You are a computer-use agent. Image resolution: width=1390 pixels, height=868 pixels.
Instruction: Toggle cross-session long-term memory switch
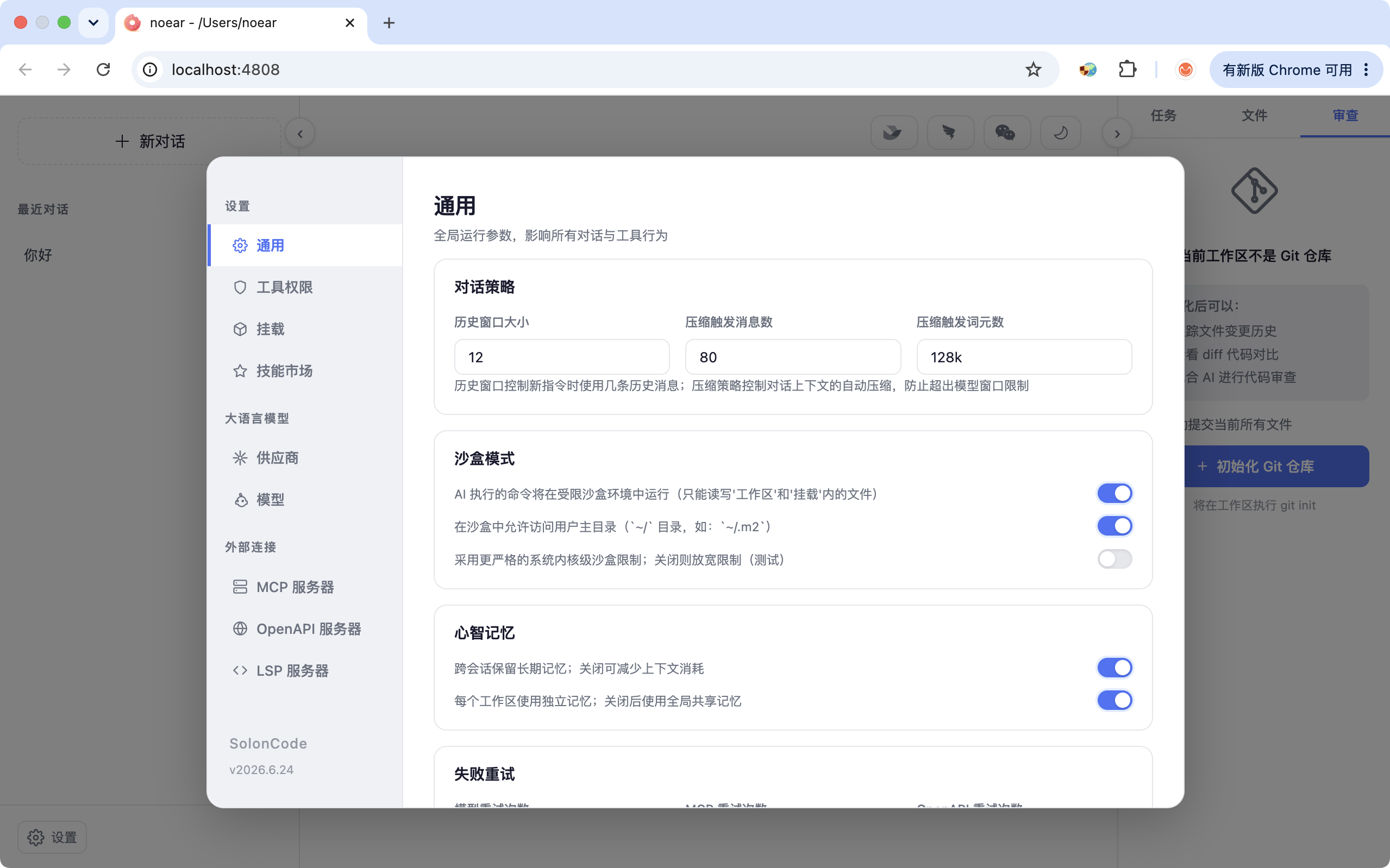[1114, 668]
